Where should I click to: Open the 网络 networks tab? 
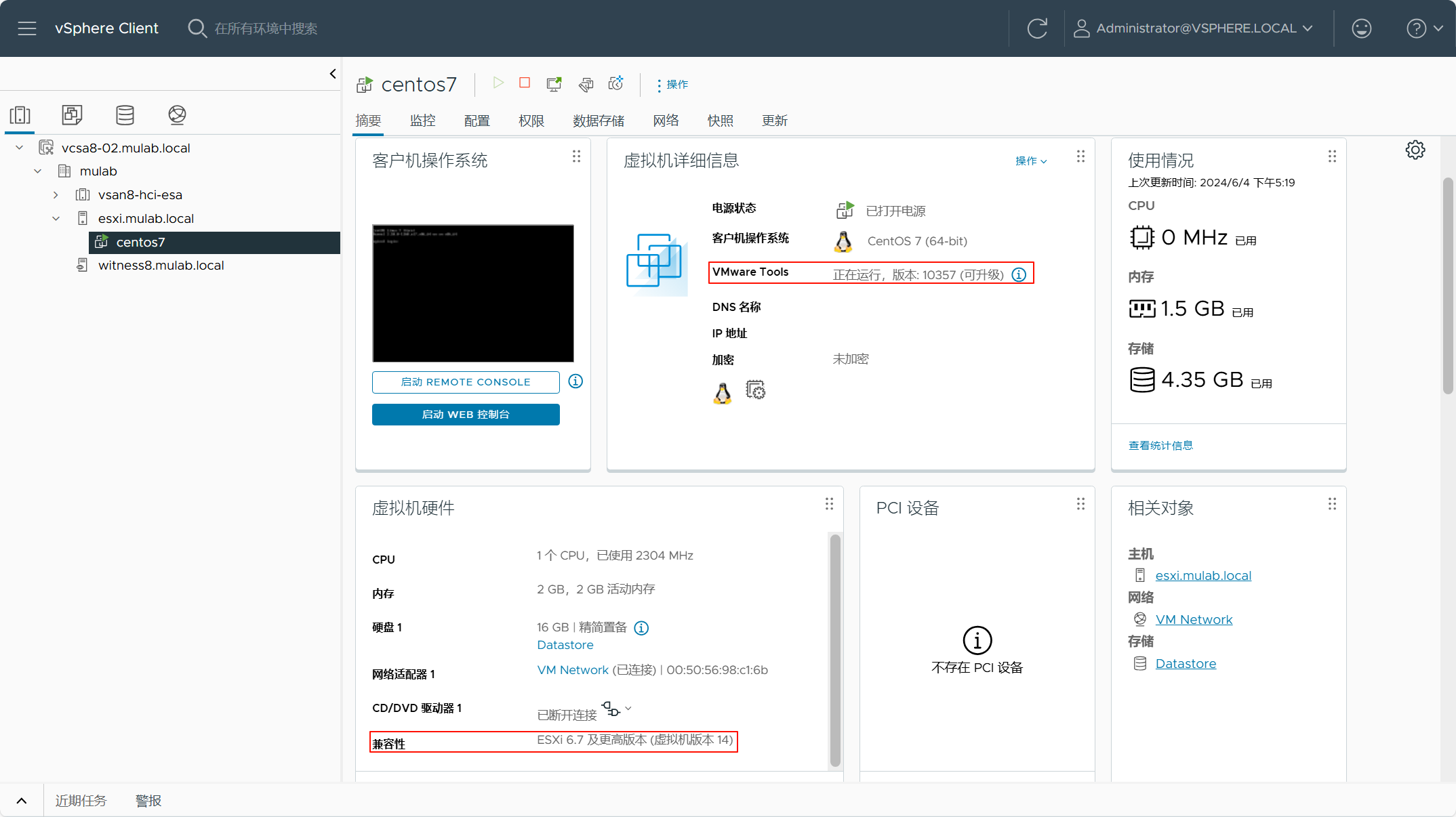pyautogui.click(x=666, y=121)
